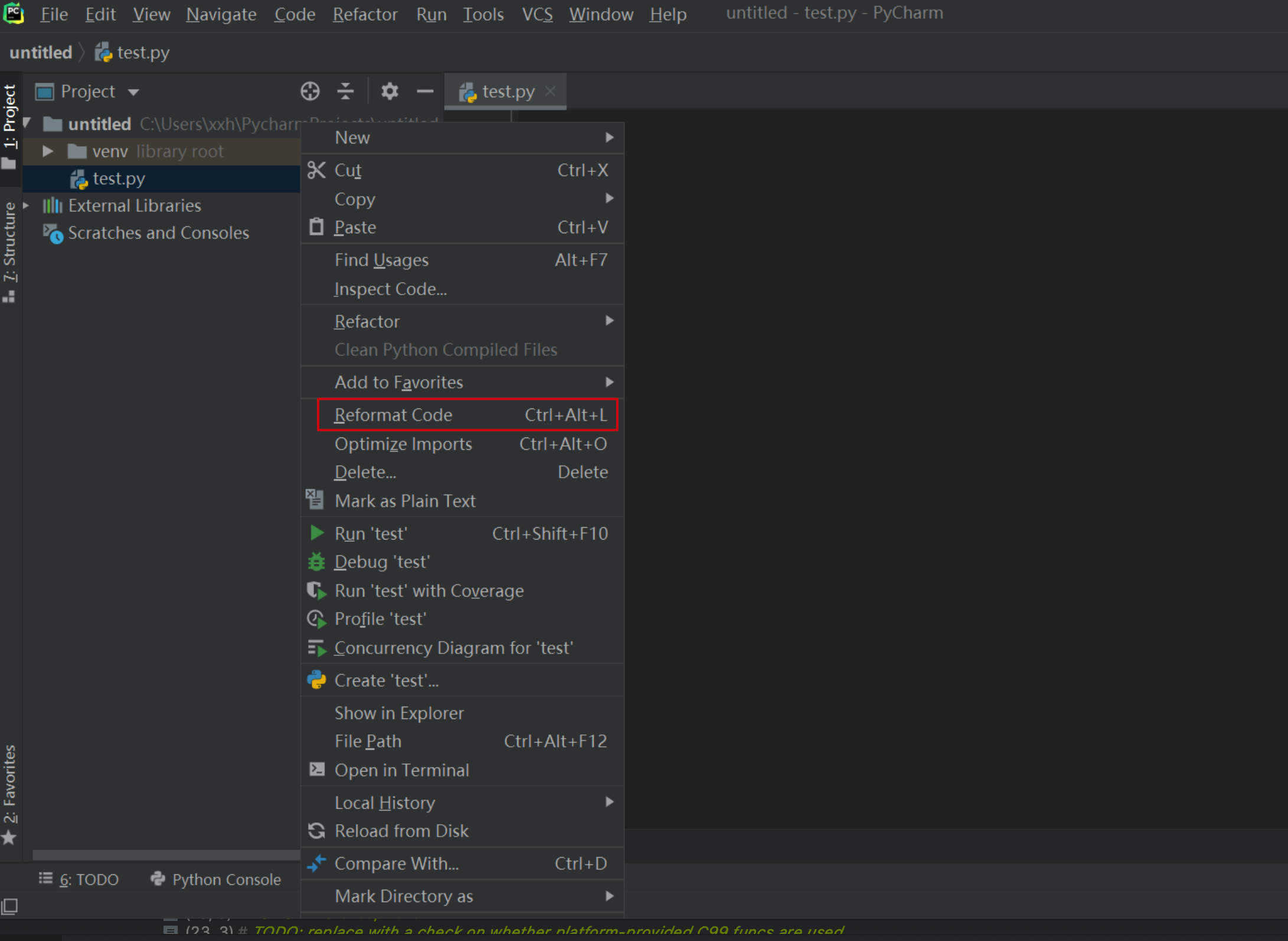The height and width of the screenshot is (941, 1288).
Task: Click the Compare With arrows icon
Action: 316,863
